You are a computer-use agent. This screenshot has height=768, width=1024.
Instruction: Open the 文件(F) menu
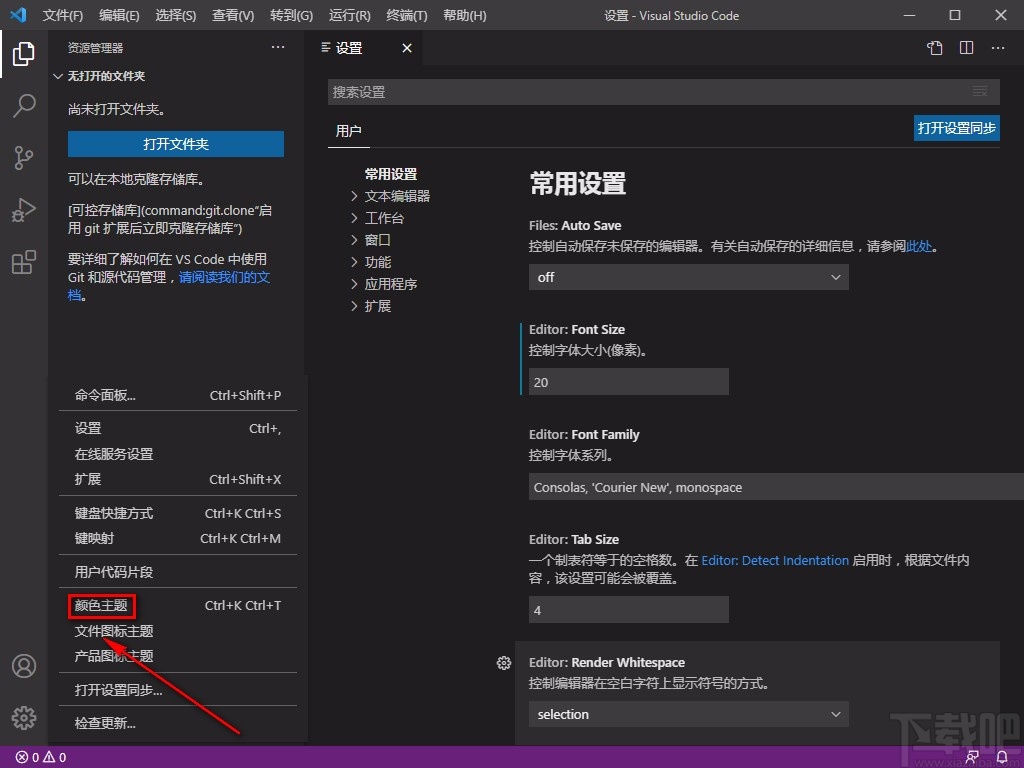(63, 15)
